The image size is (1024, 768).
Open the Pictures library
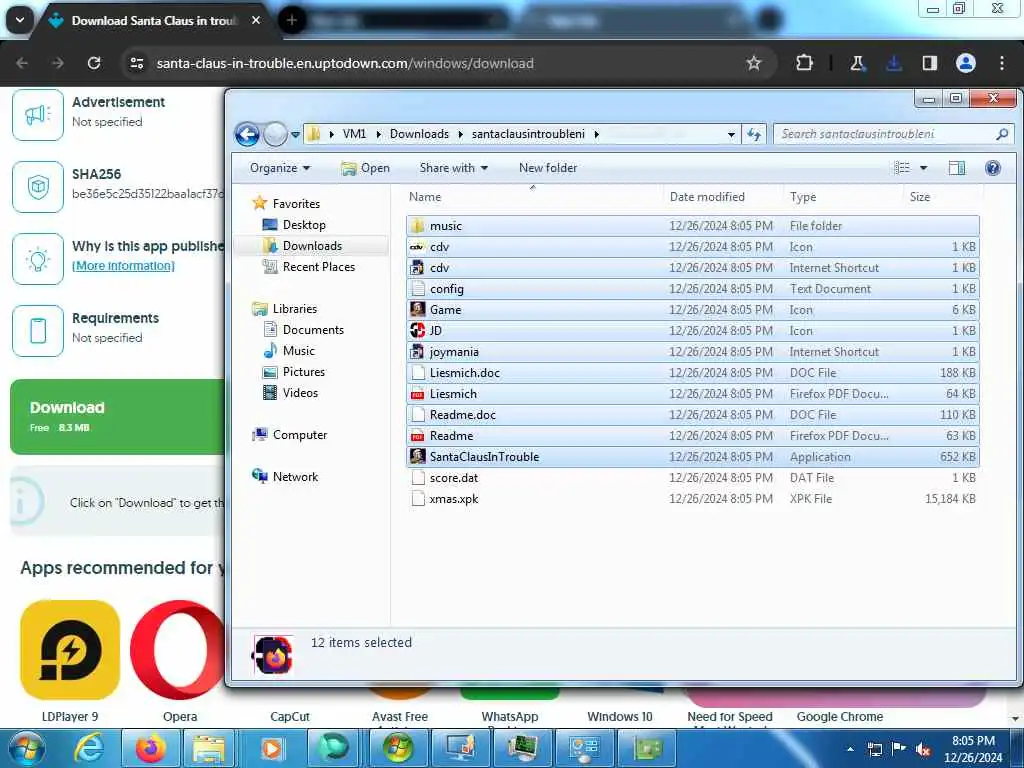[x=304, y=372]
